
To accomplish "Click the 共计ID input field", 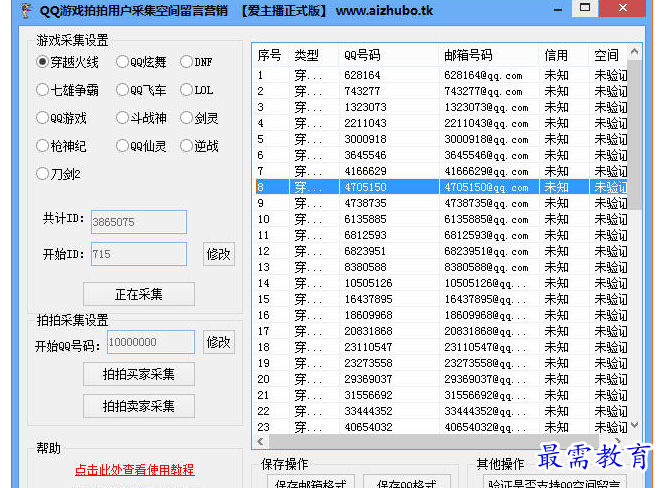I will (x=139, y=222).
